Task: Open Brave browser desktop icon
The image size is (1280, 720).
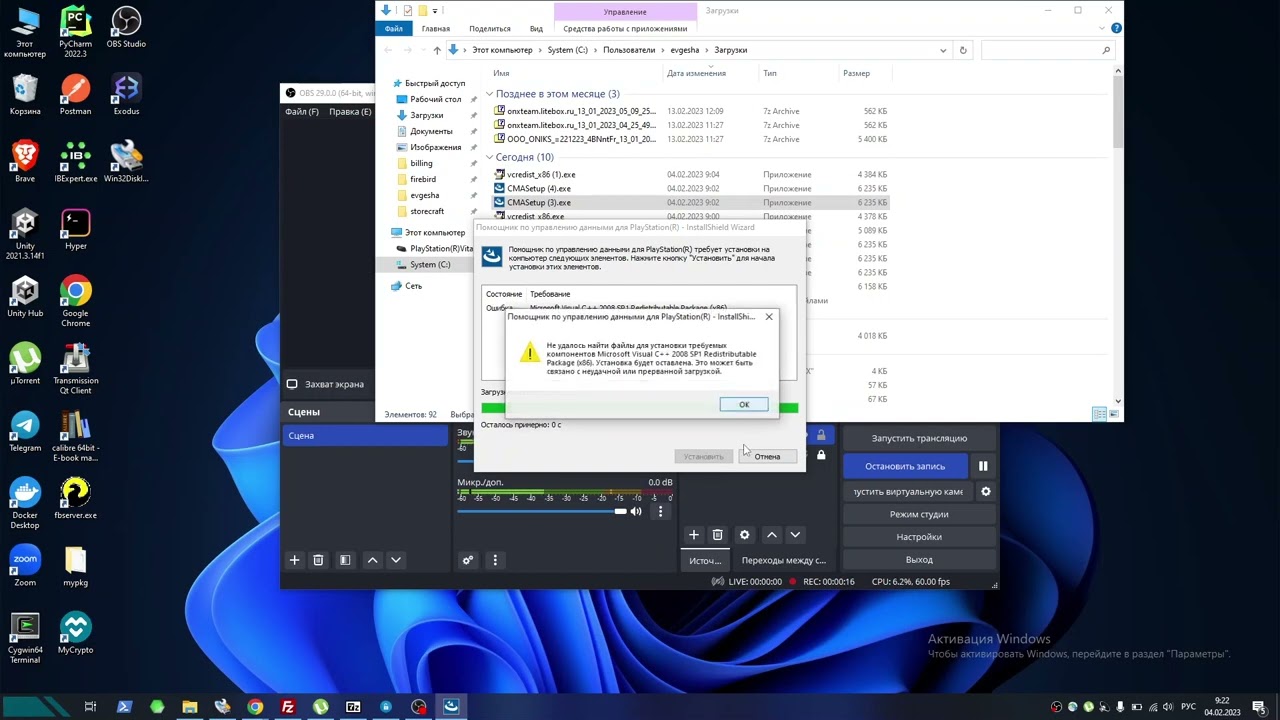Action: click(x=25, y=162)
